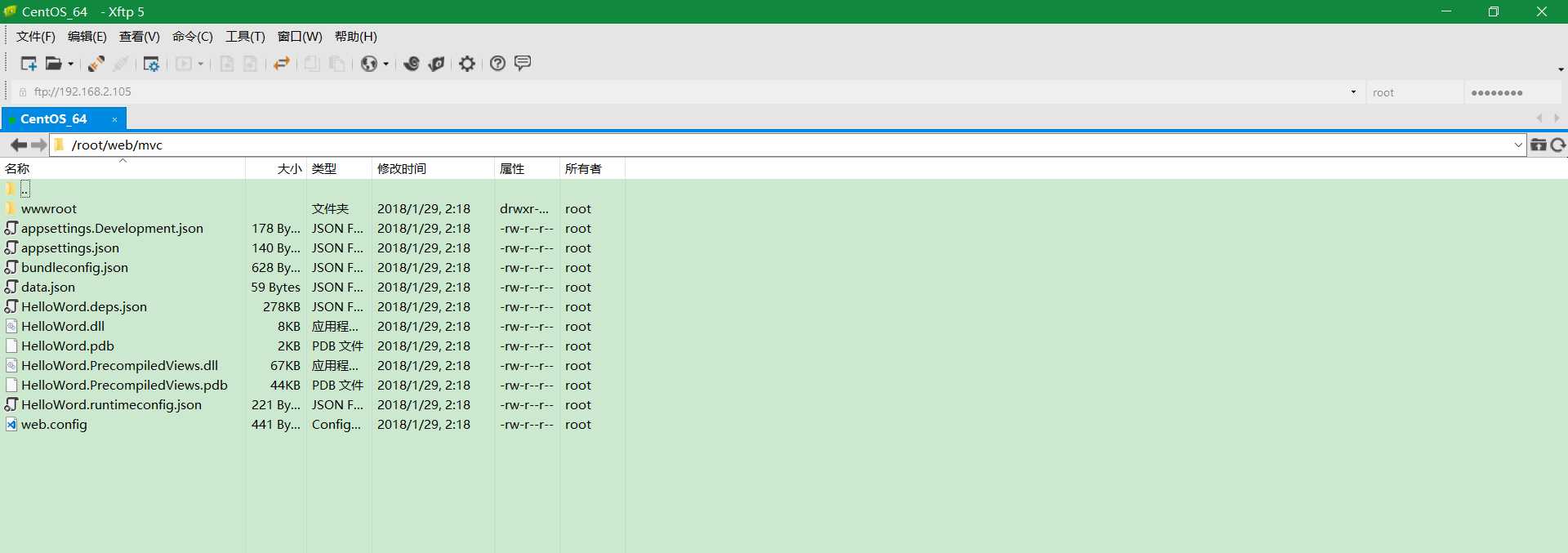Open Options via the gear icon
The width and height of the screenshot is (1568, 553).
pos(467,64)
